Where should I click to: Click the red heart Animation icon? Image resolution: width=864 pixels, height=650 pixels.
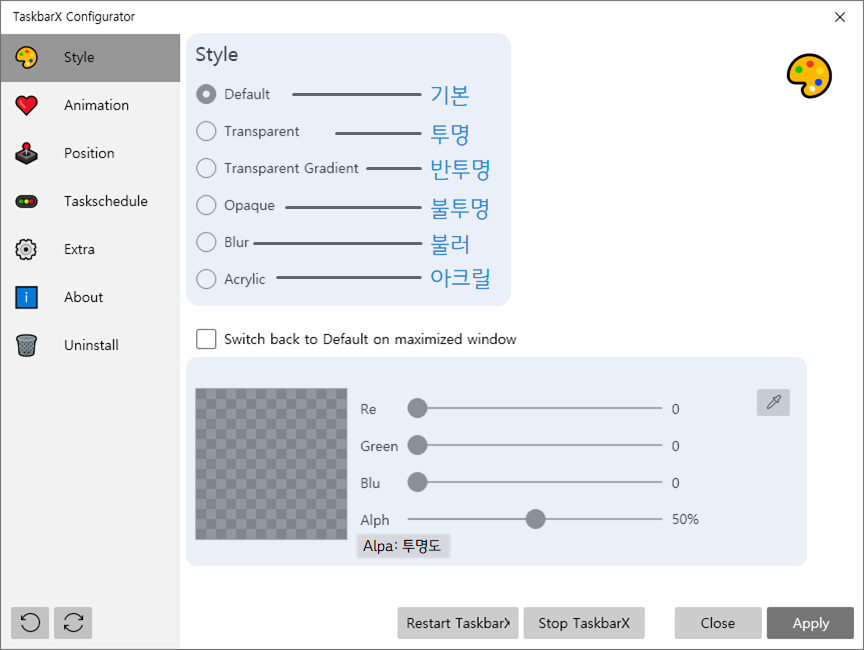point(26,105)
